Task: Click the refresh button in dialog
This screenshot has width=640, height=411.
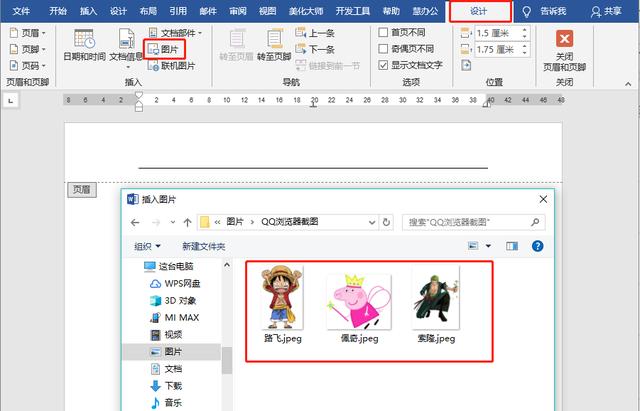Action: 386,222
